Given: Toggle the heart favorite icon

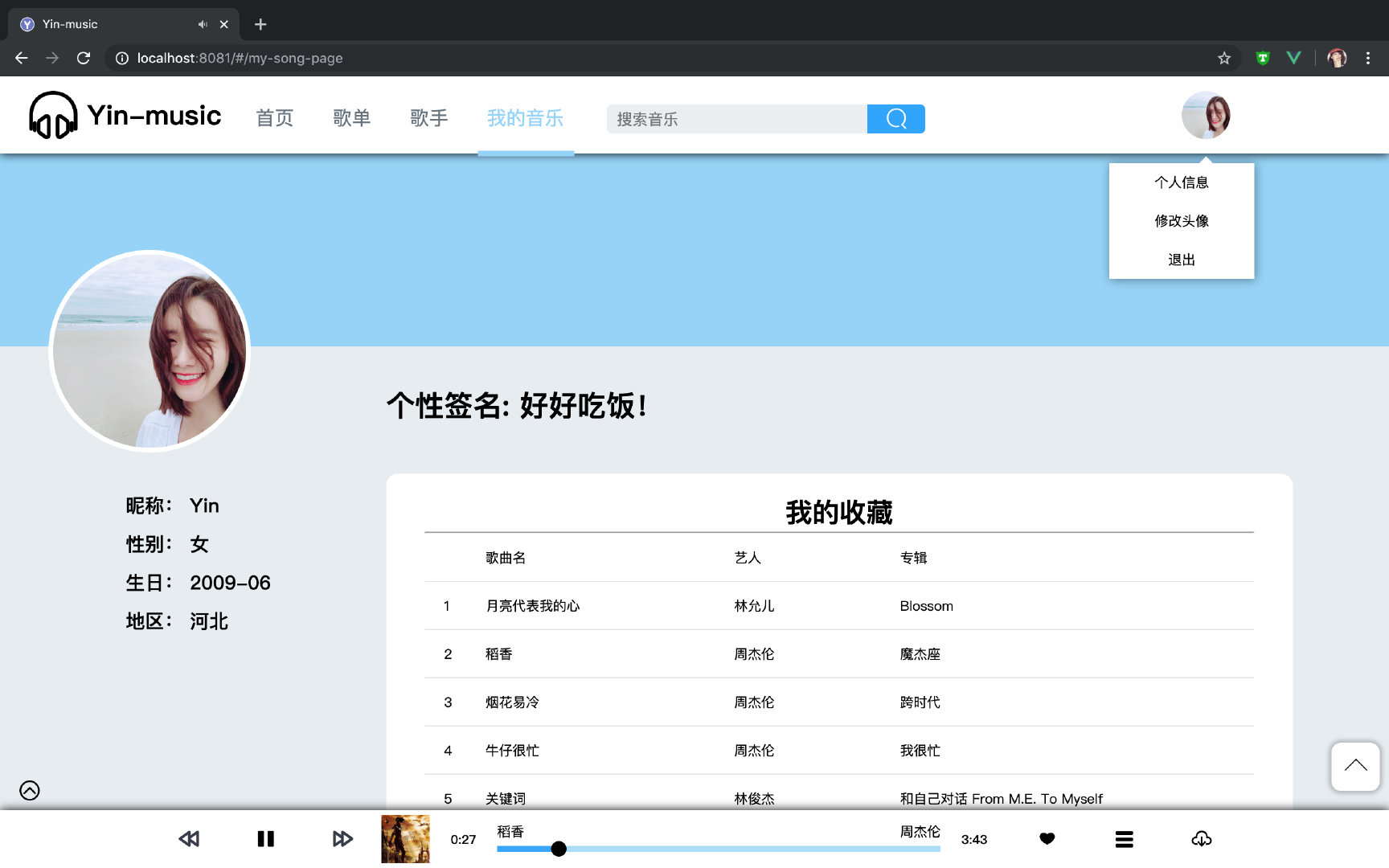Looking at the screenshot, I should pyautogui.click(x=1047, y=839).
